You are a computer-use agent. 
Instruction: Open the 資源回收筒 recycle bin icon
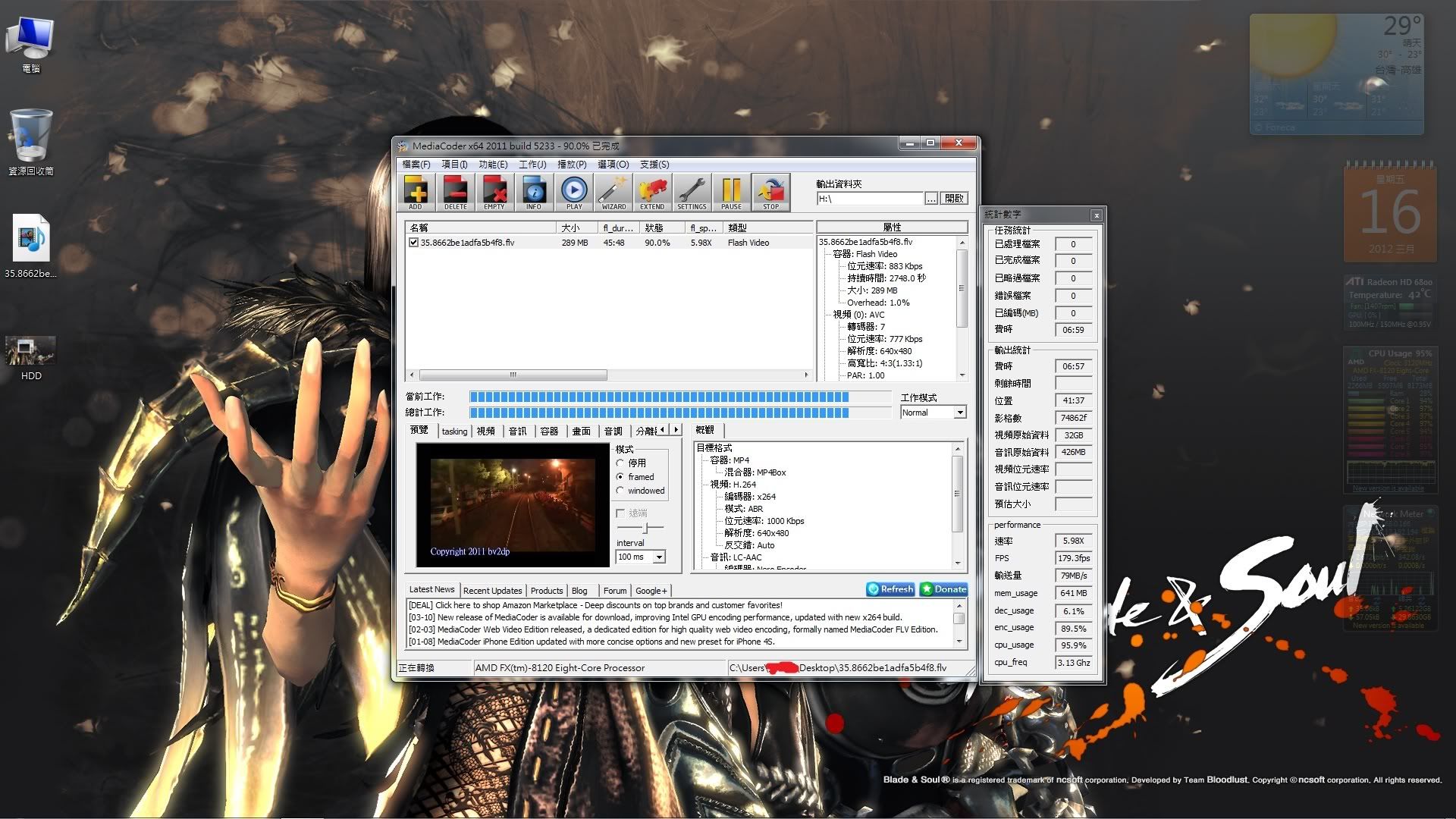pos(30,143)
